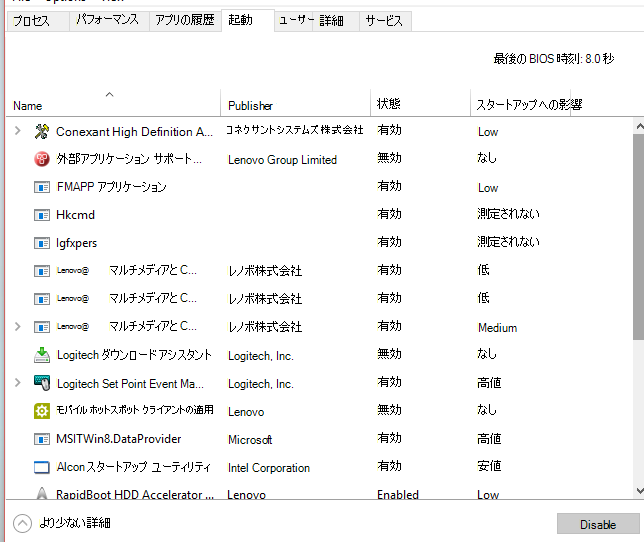This screenshot has height=542, width=644.
Task: Sort by the Name column header
Action: 113,103
